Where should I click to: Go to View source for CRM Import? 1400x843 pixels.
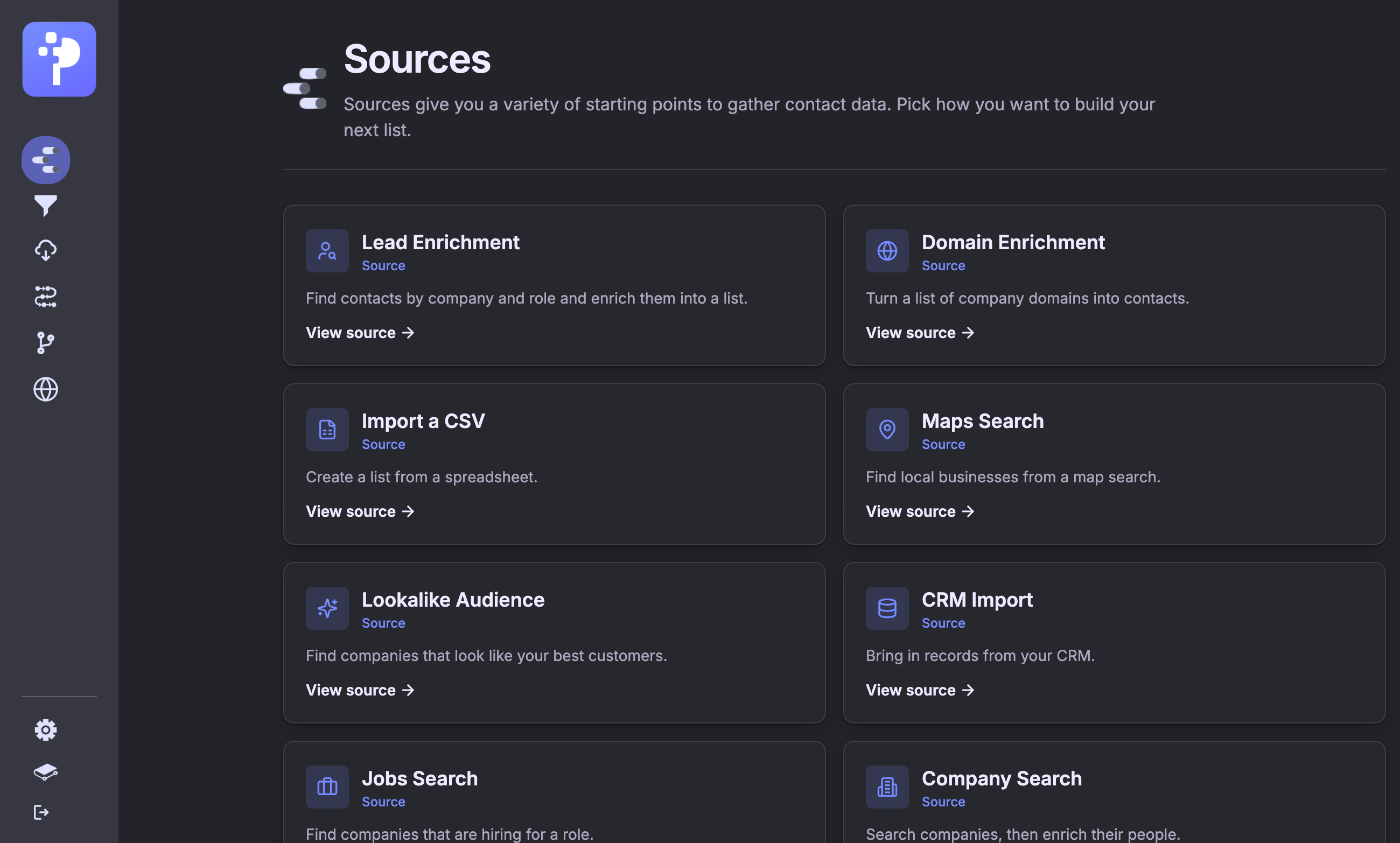(x=920, y=690)
